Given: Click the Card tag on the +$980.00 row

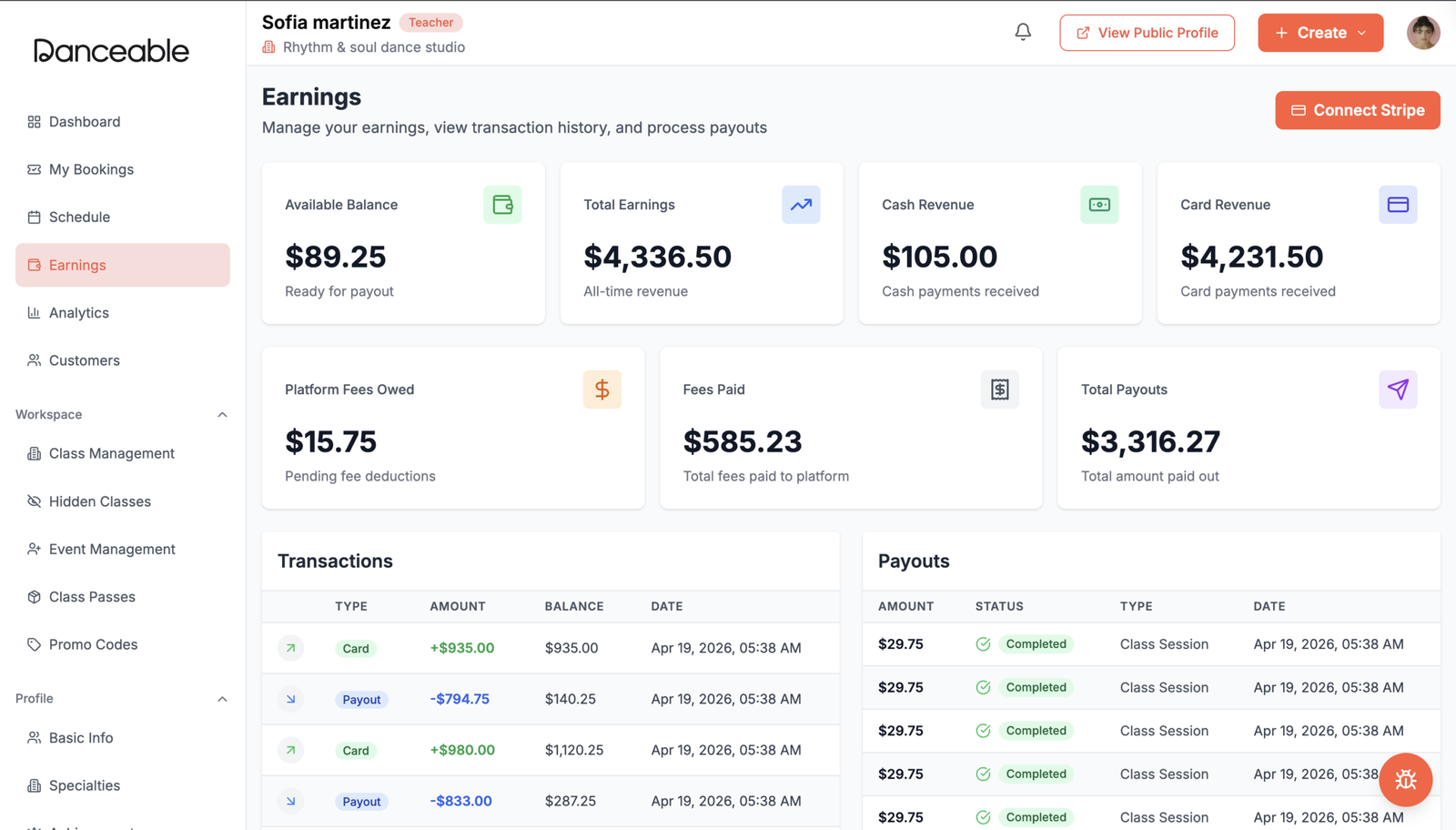Looking at the screenshot, I should 356,751.
